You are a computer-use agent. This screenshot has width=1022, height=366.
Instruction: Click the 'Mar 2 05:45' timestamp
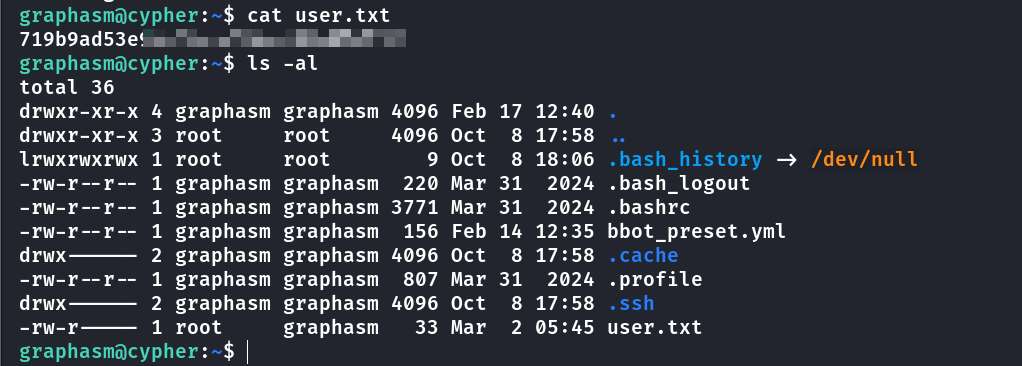tap(523, 328)
